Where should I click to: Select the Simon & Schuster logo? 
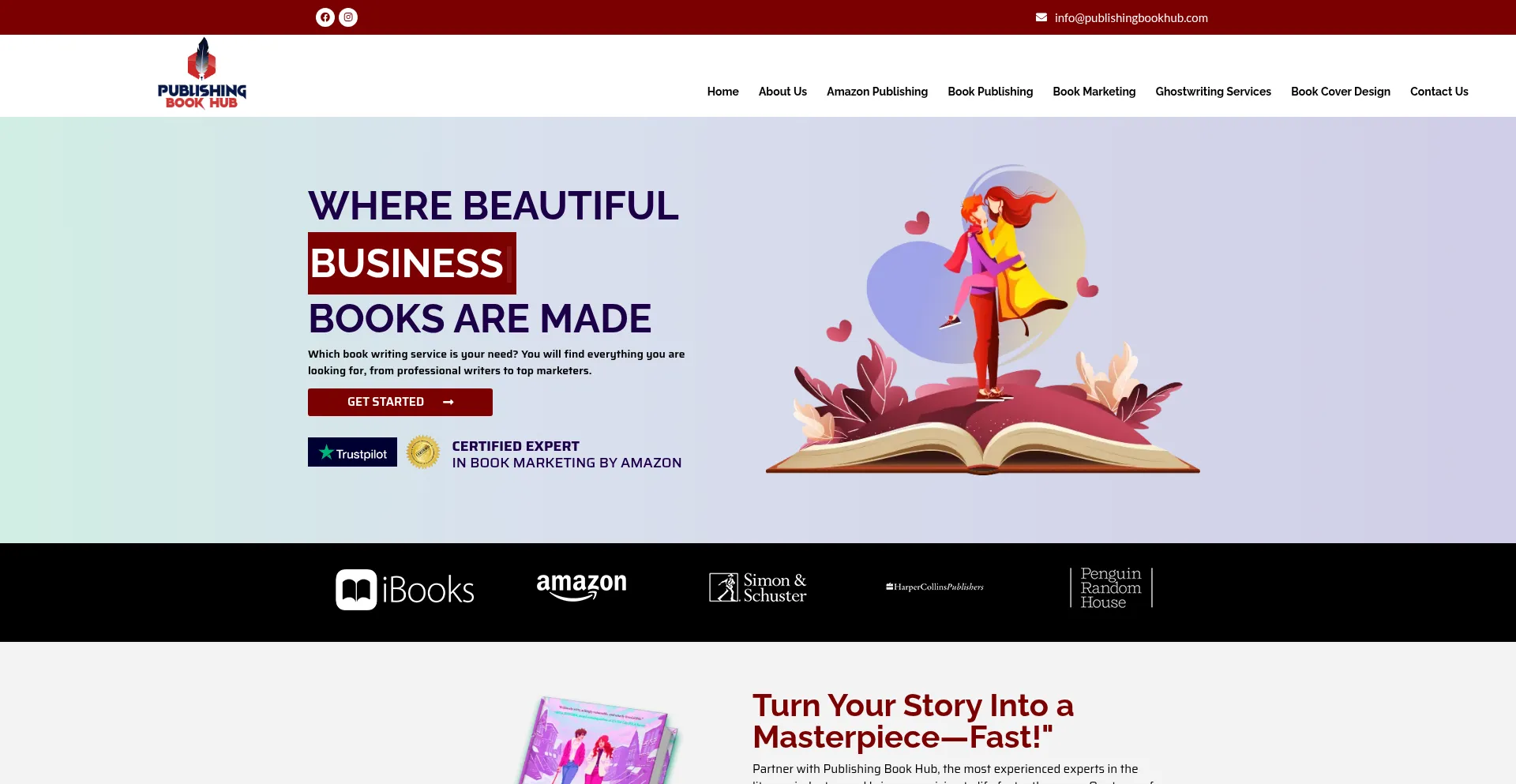pos(758,587)
